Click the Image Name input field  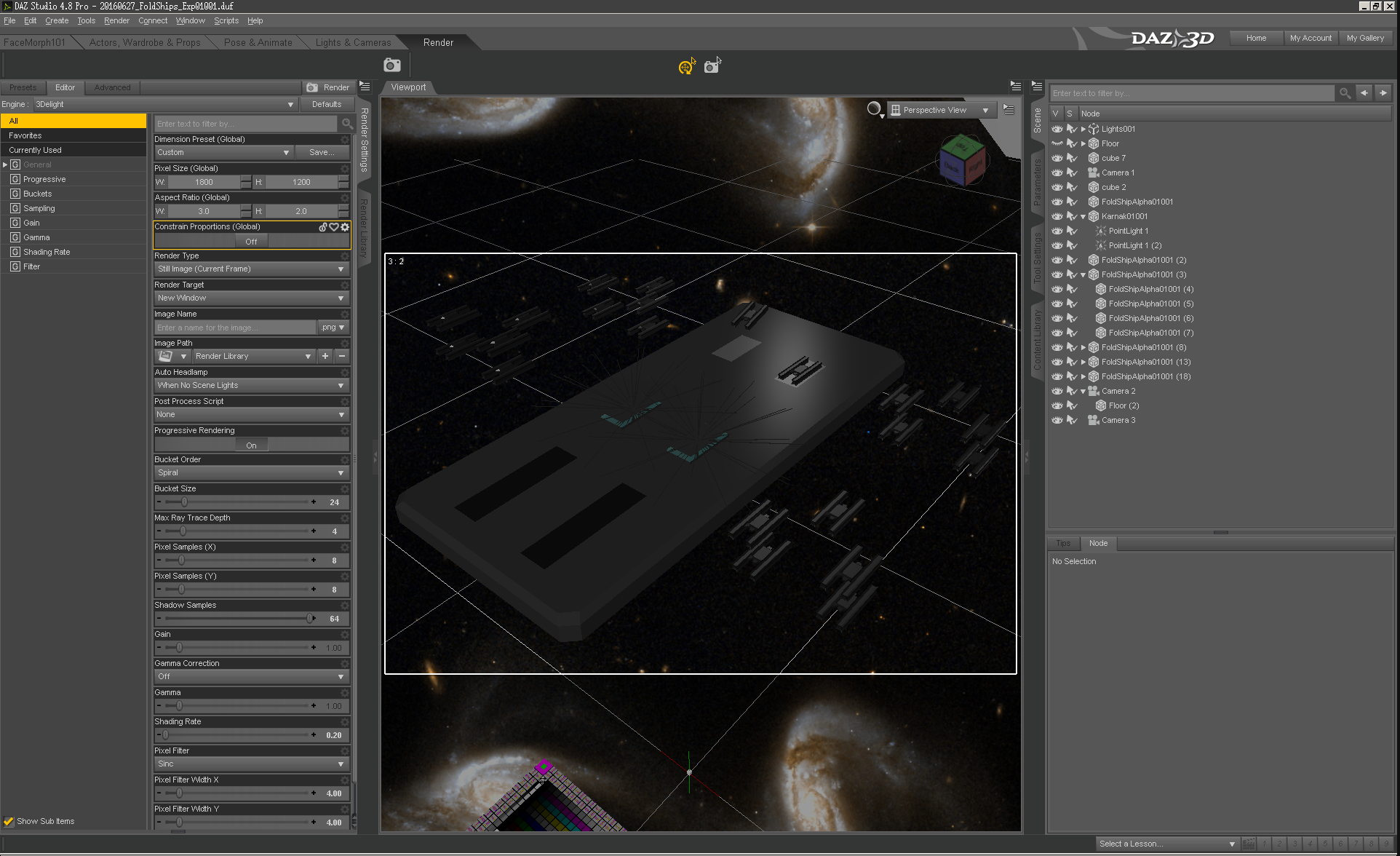(x=234, y=328)
